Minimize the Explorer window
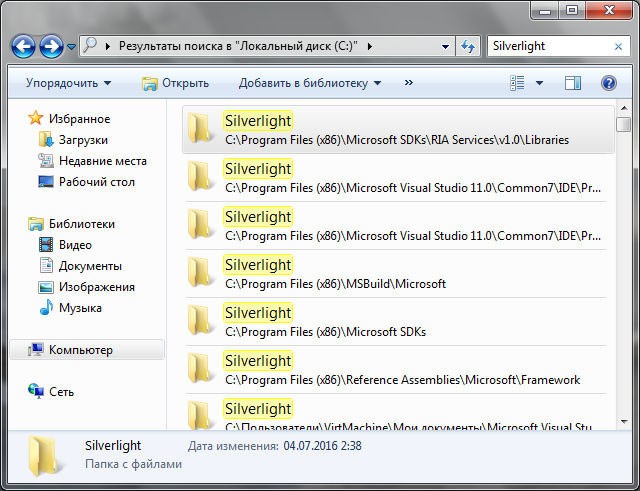The height and width of the screenshot is (491, 640). (x=545, y=10)
